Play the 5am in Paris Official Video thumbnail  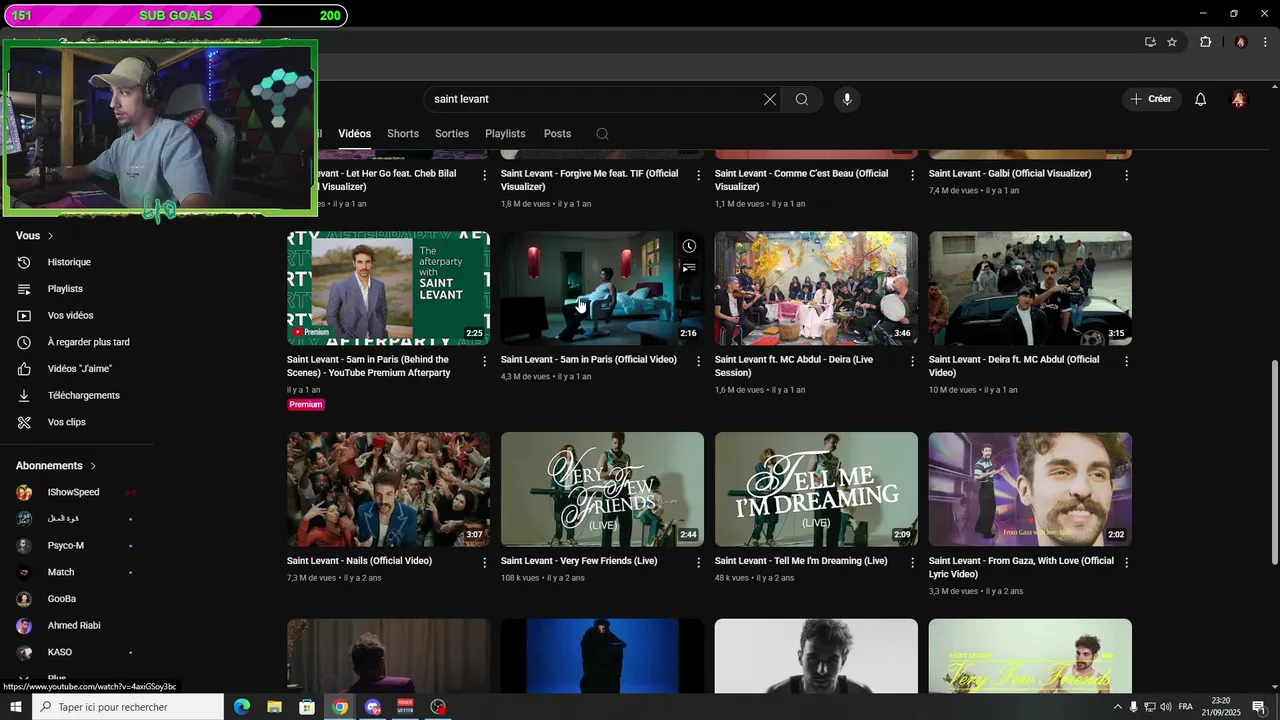(602, 289)
